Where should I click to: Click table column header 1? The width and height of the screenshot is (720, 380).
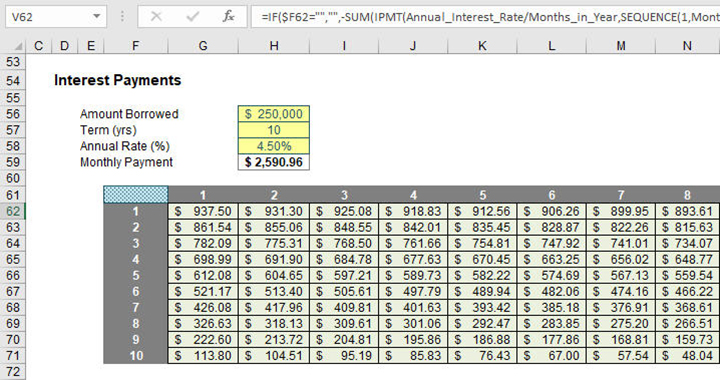[203, 195]
